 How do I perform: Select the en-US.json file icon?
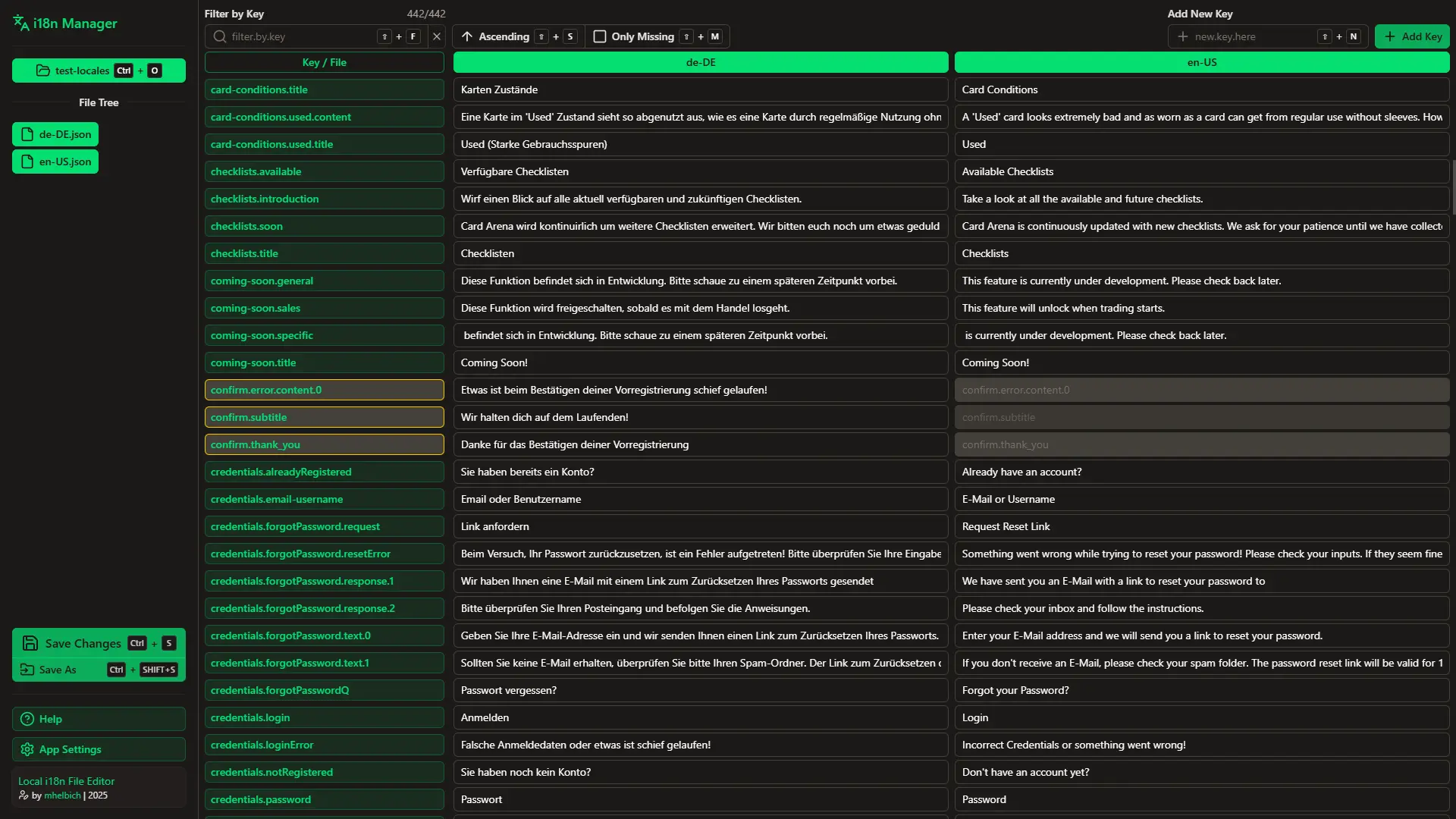click(x=28, y=161)
